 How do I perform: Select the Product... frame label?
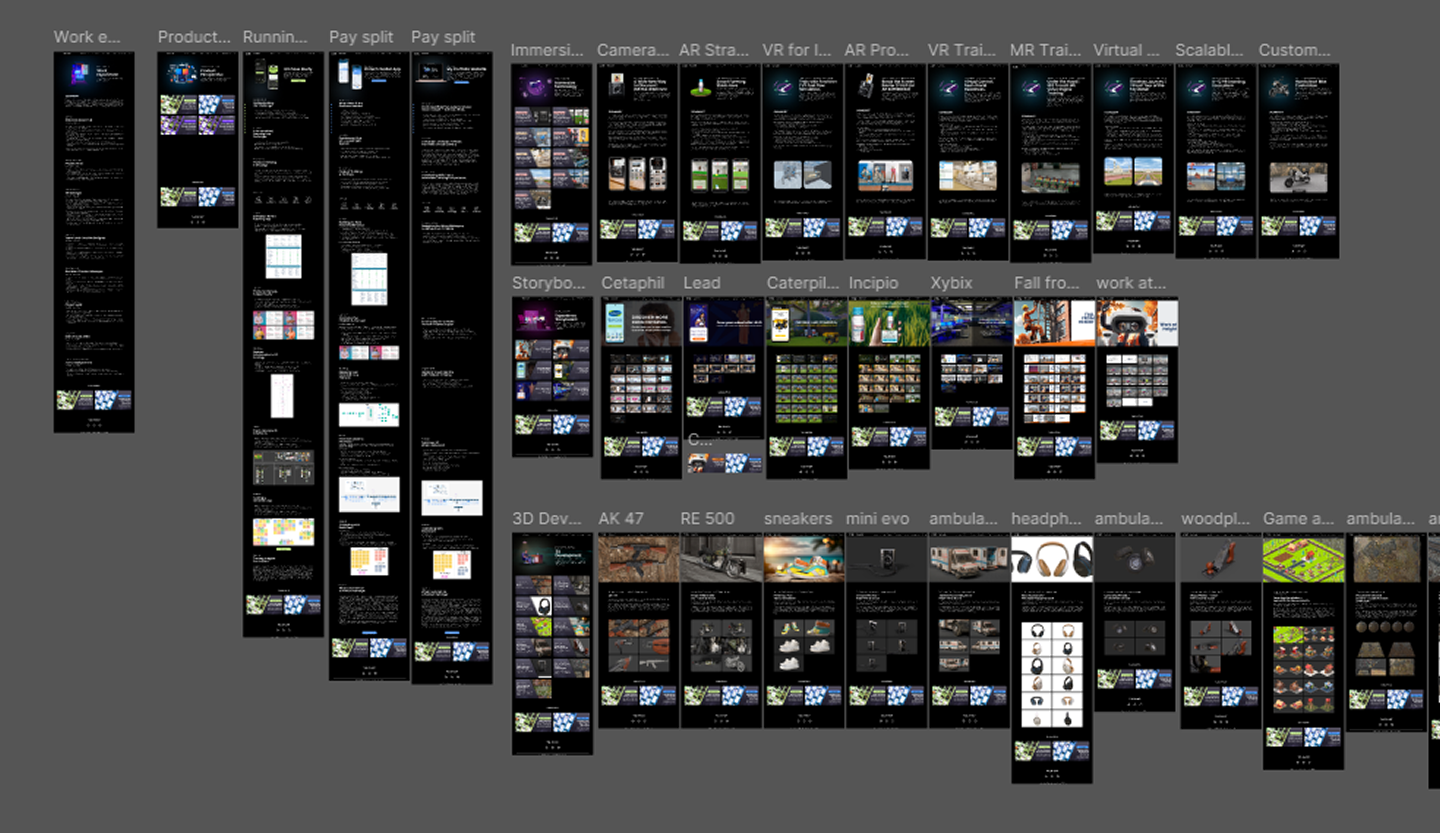pos(194,37)
